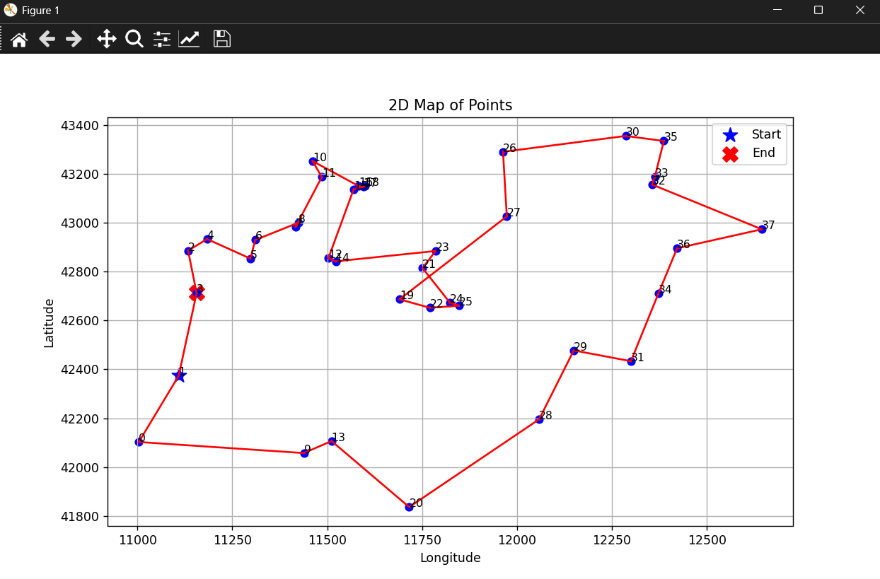Click the data point labeled 28

point(539,419)
